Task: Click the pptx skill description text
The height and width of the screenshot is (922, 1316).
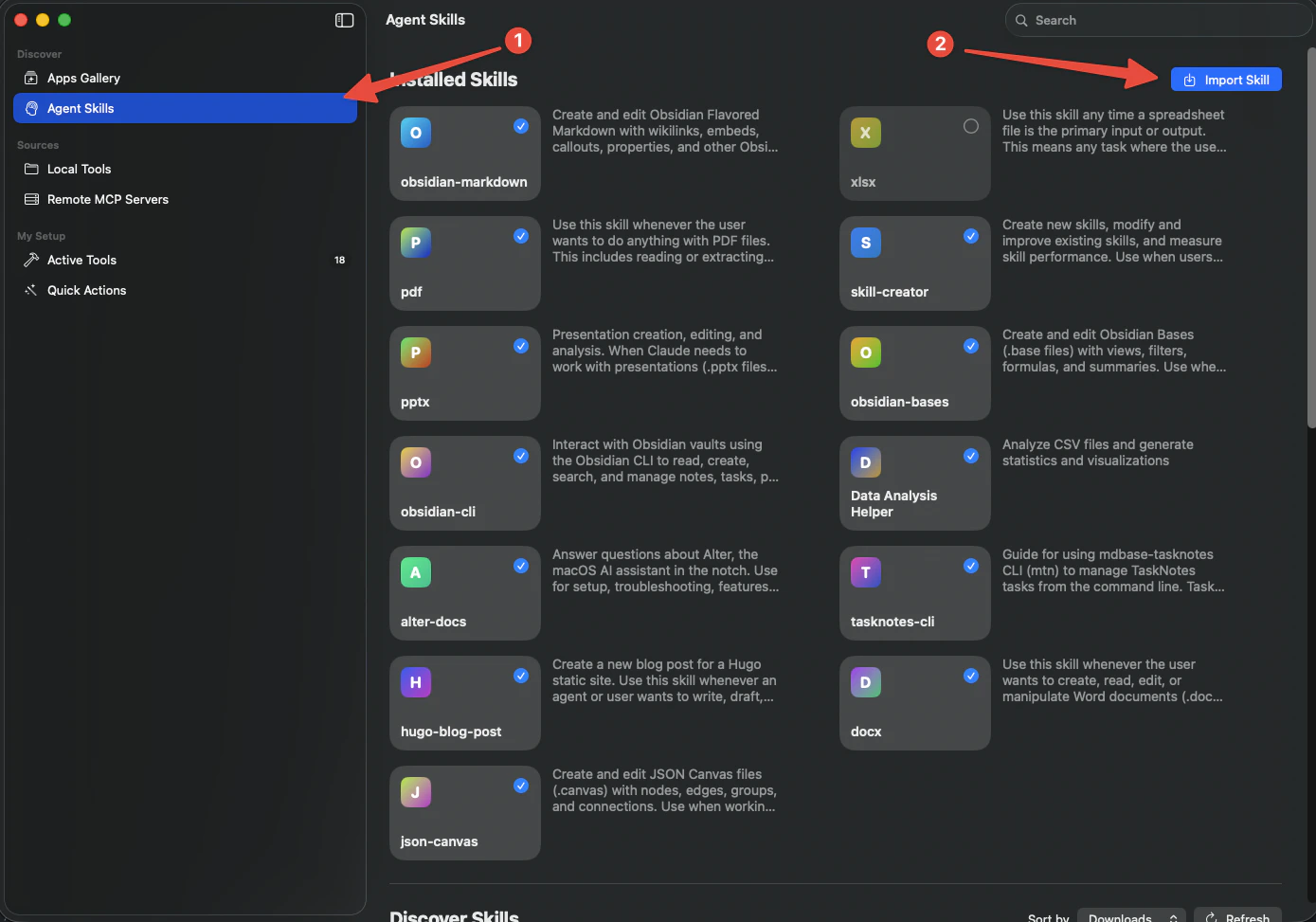Action: (664, 351)
